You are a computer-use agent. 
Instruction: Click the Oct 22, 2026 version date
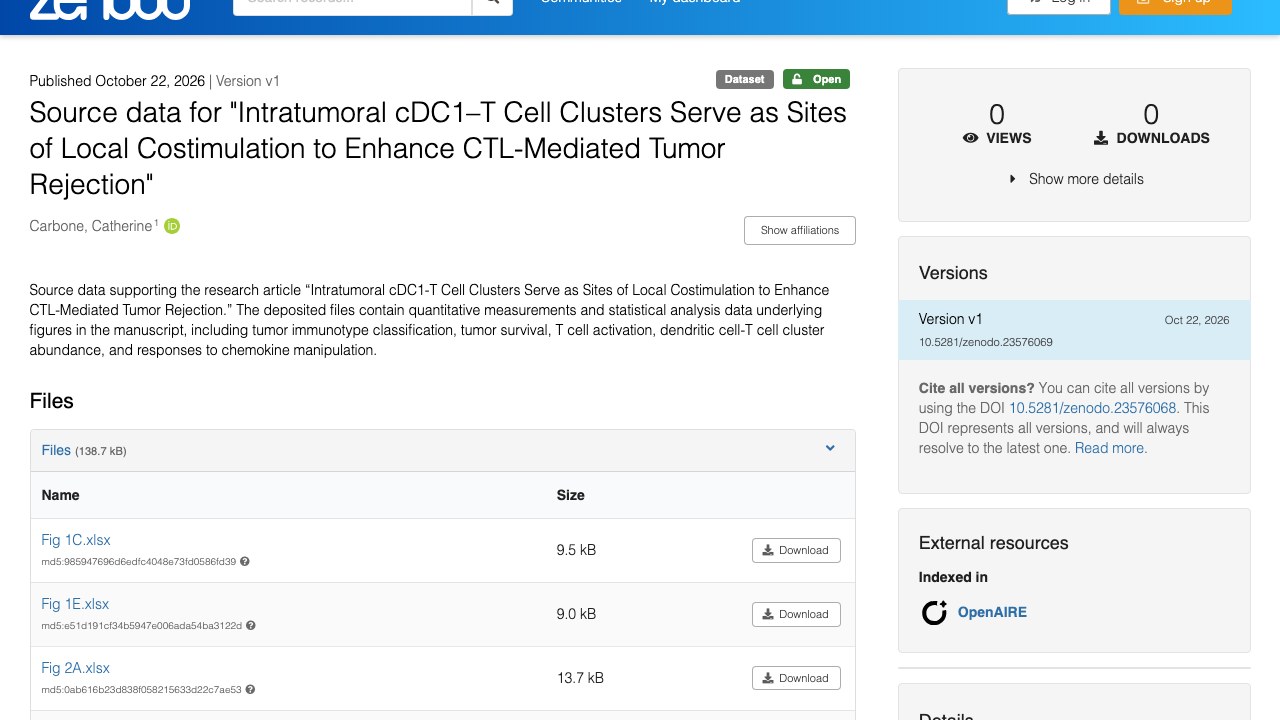click(1197, 320)
